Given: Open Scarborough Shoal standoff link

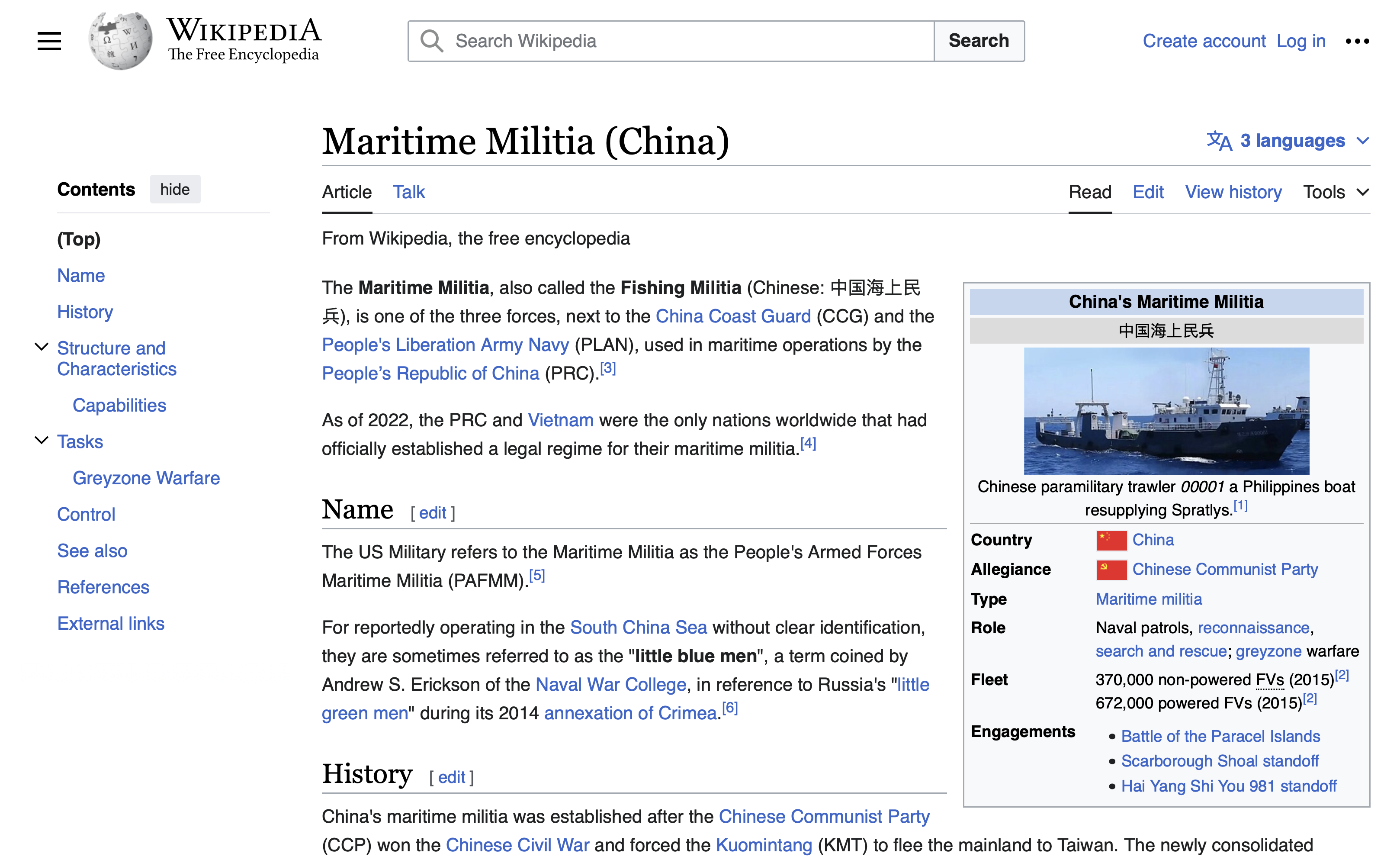Looking at the screenshot, I should pos(1220,761).
